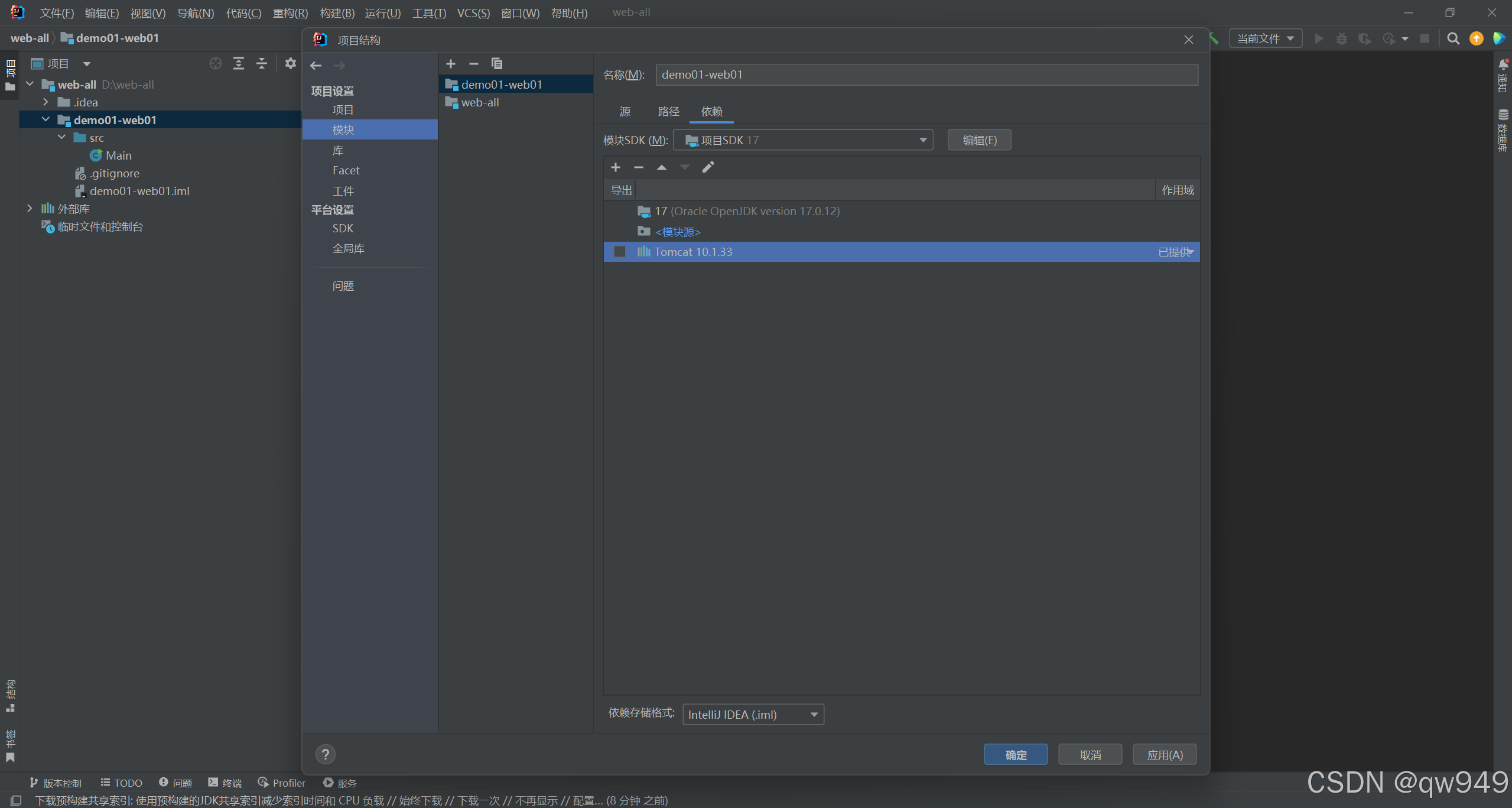Collapse the src folder in project tree
This screenshot has height=808, width=1512.
62,138
